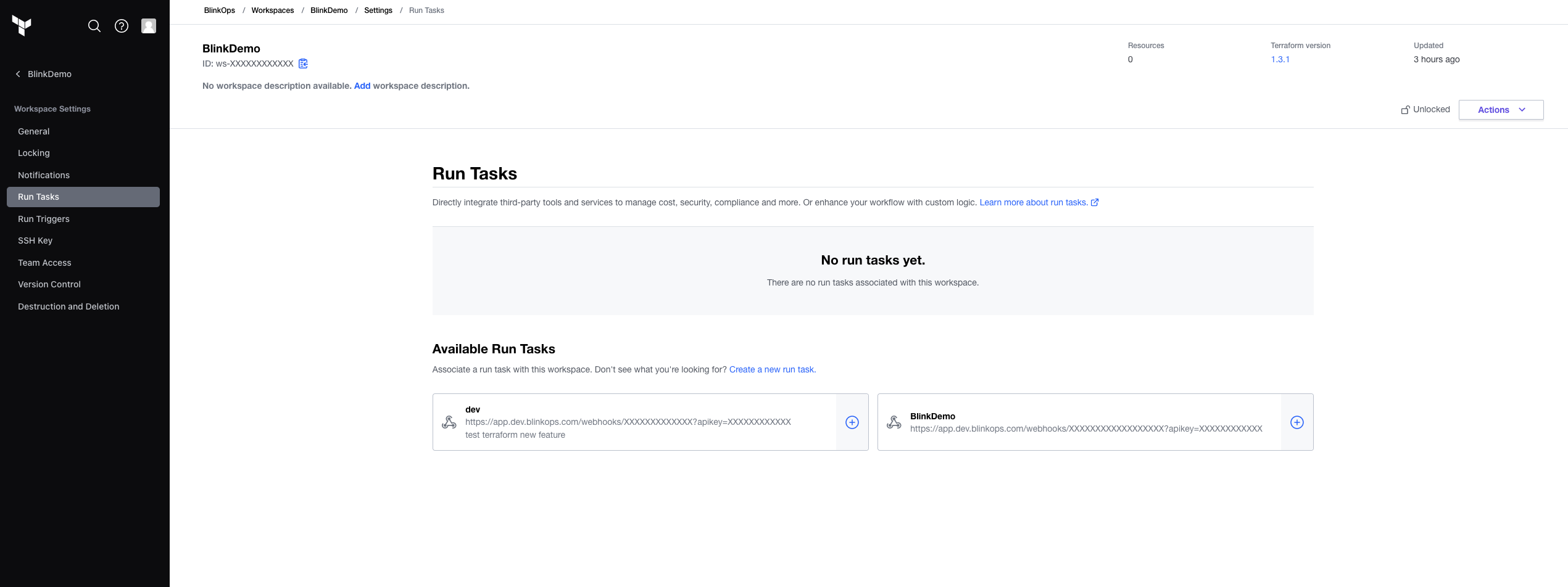
Task: Open search using the magnifier icon
Action: (x=94, y=26)
